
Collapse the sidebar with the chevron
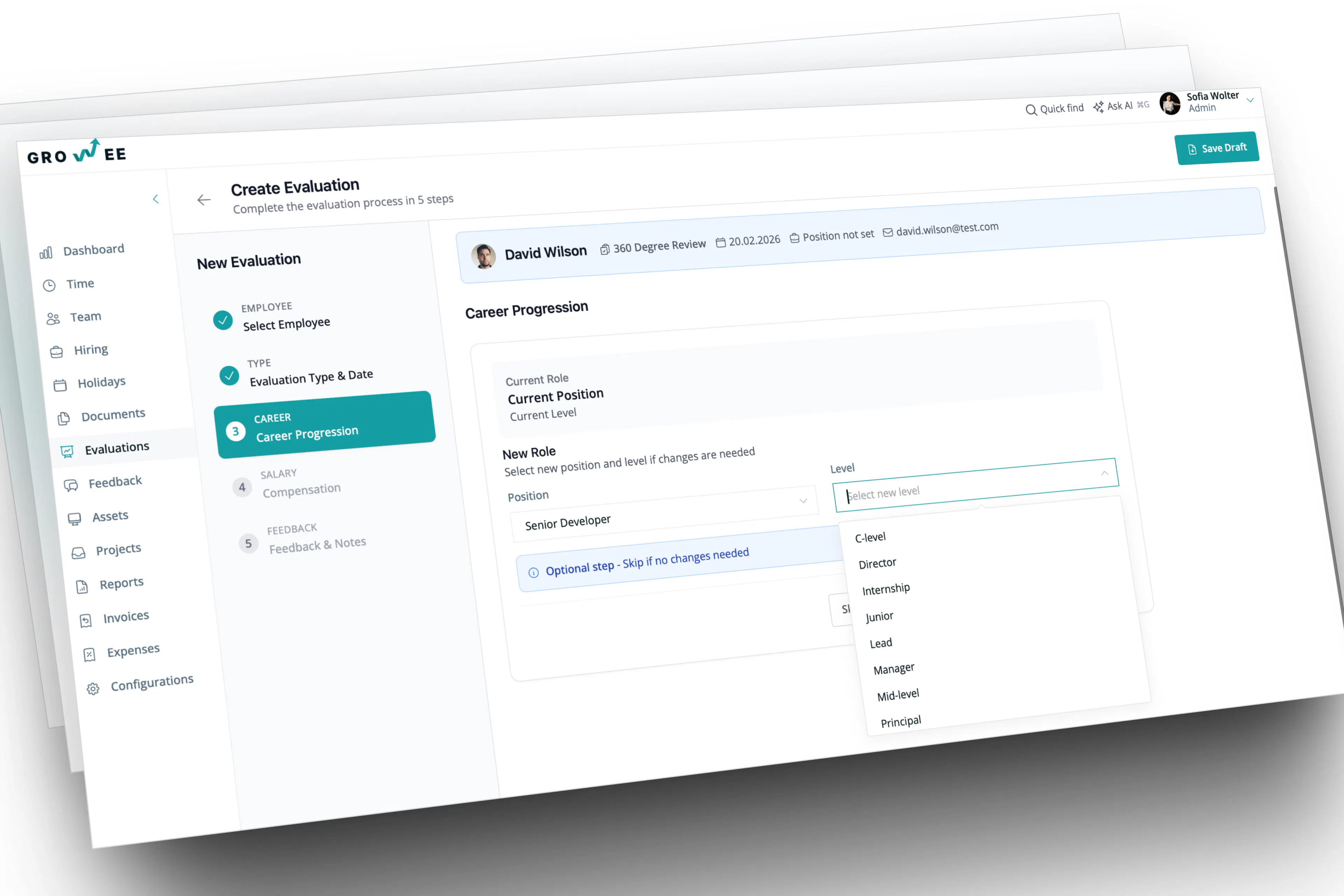155,199
